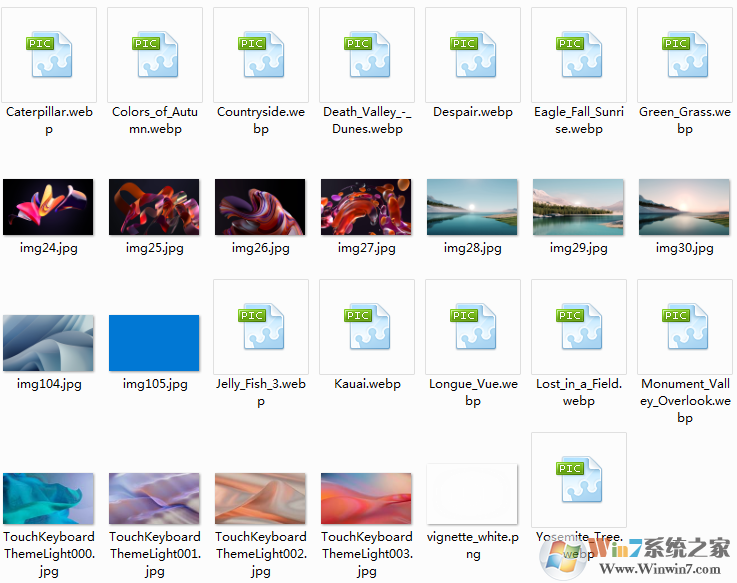737x583 pixels.
Task: Click the file name 'TouchKeyboardThemeLight001.jpg'
Action: click(x=155, y=554)
